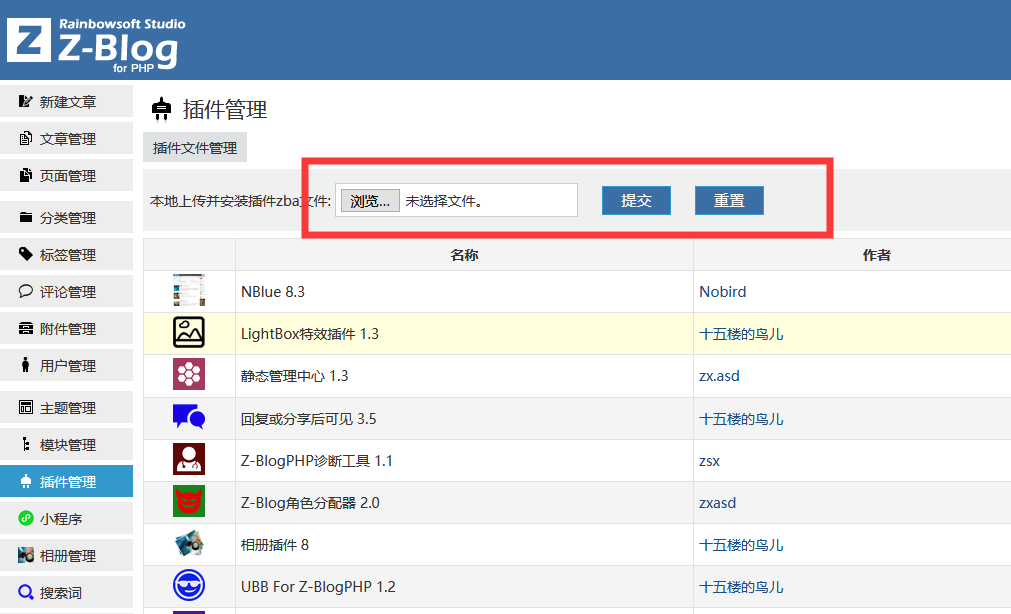Open 文章管理 menu item
This screenshot has width=1011, height=614.
66,139
